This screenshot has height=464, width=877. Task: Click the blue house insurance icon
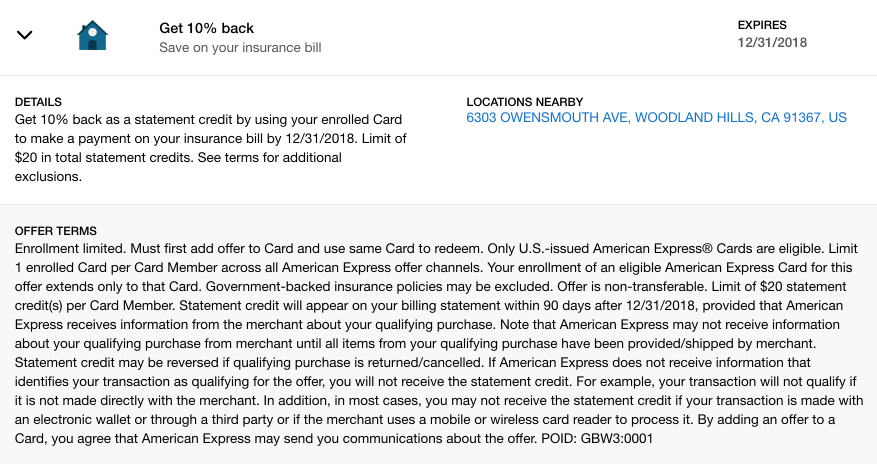pos(92,36)
